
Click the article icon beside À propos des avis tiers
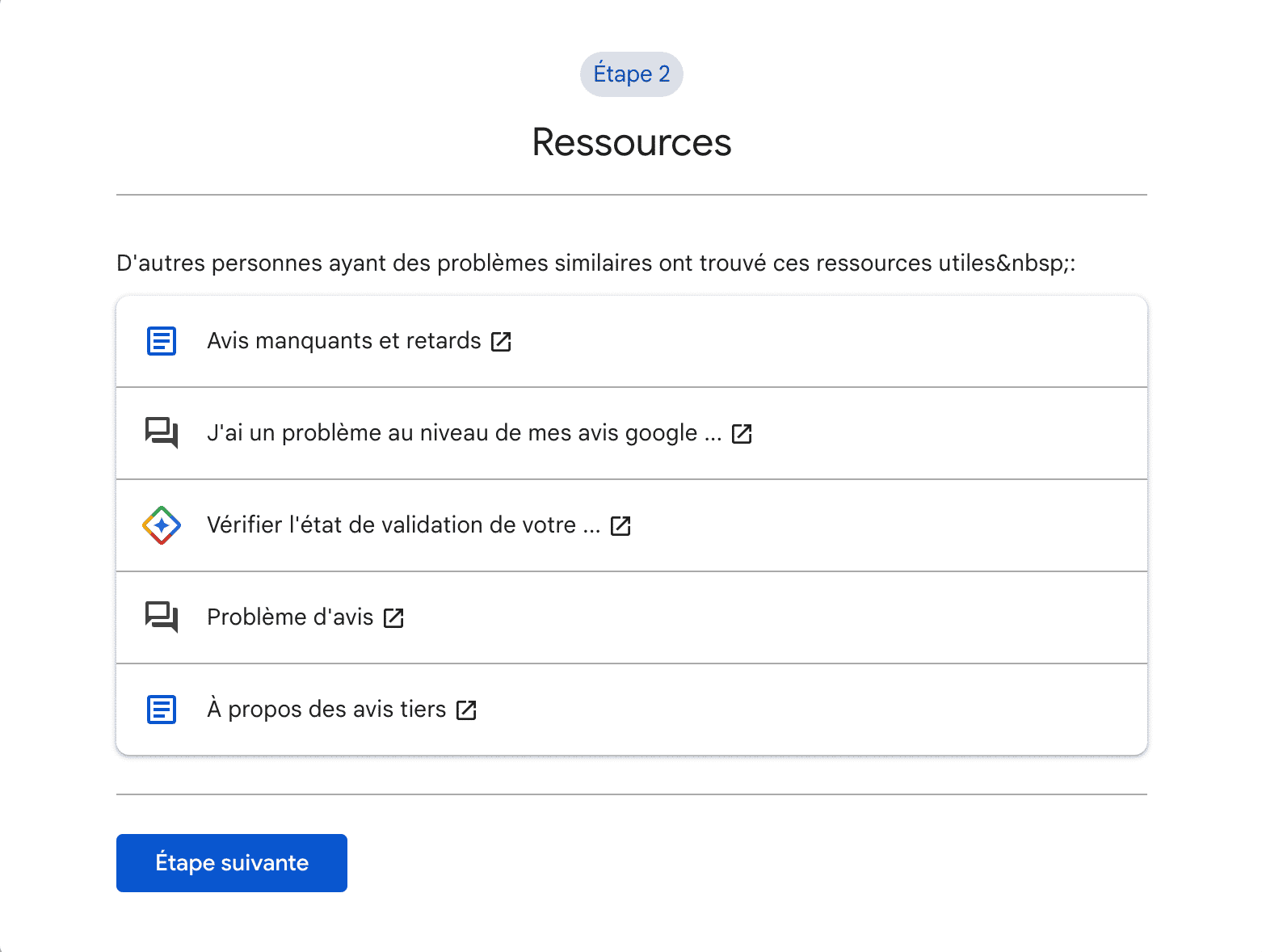pos(162,710)
